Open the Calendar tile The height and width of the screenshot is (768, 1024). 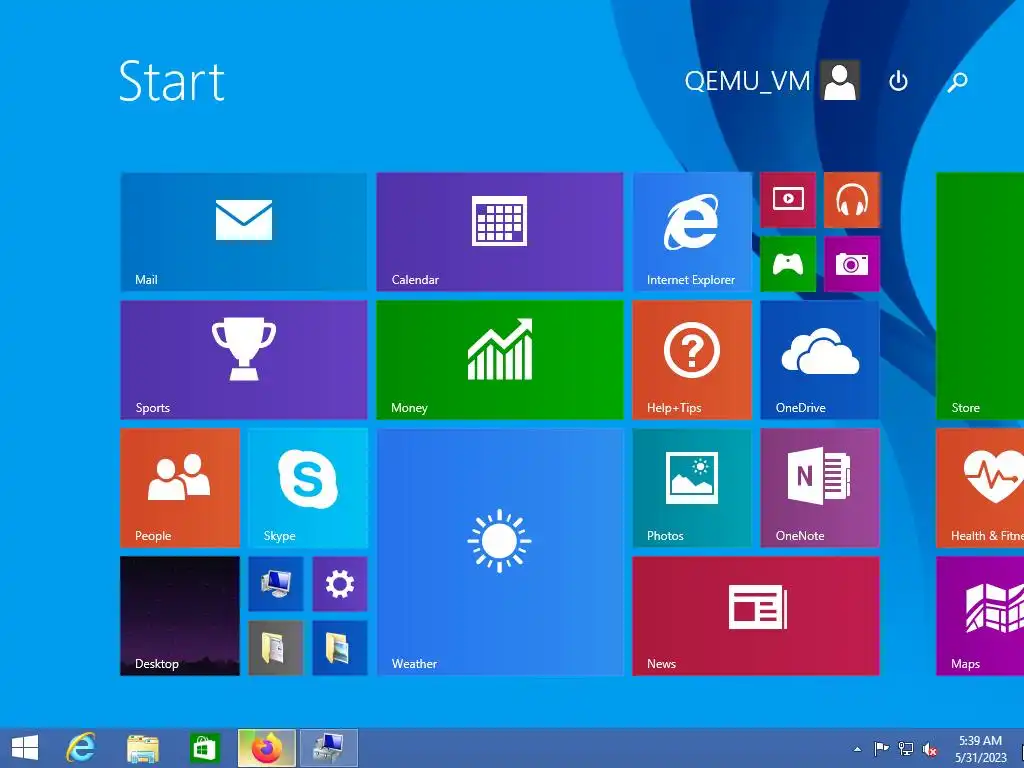tap(500, 232)
